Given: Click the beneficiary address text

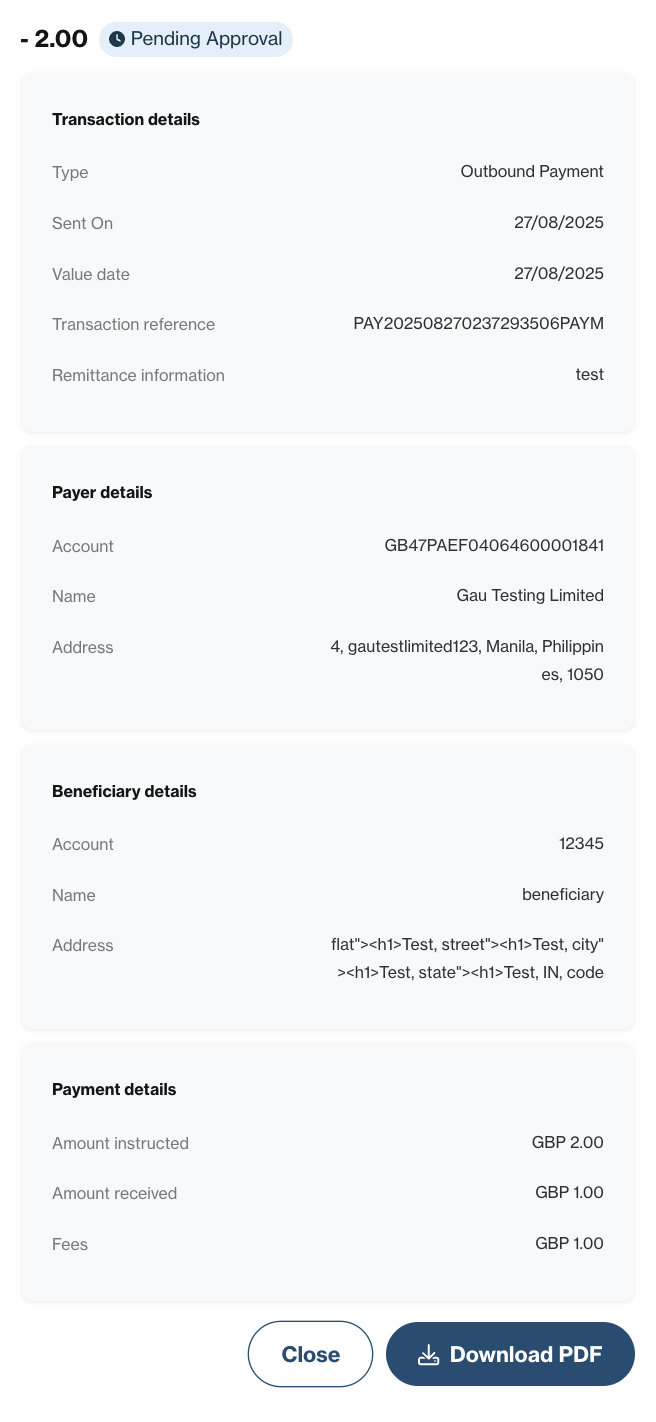Looking at the screenshot, I should click(467, 958).
